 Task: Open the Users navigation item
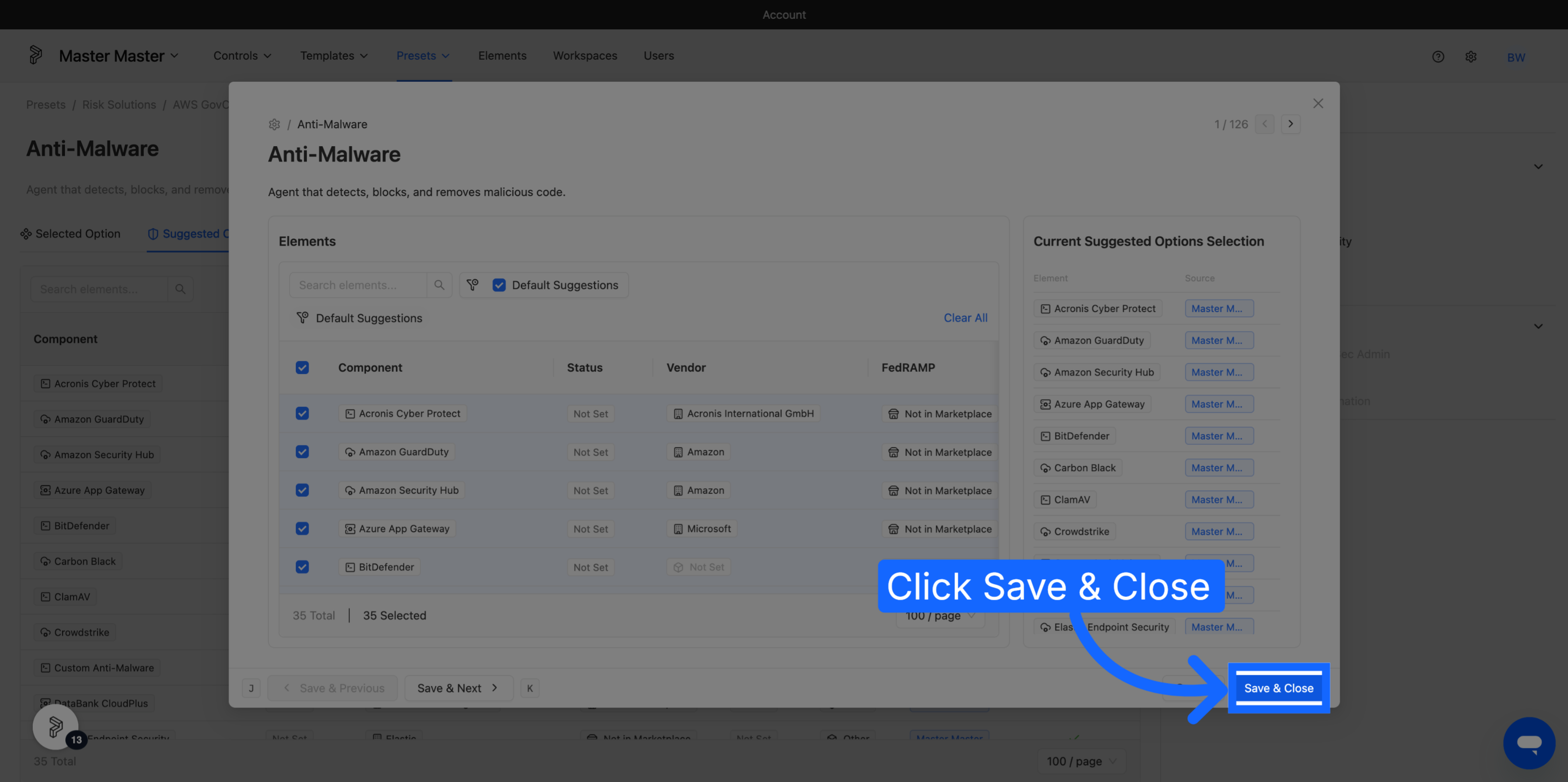(659, 55)
